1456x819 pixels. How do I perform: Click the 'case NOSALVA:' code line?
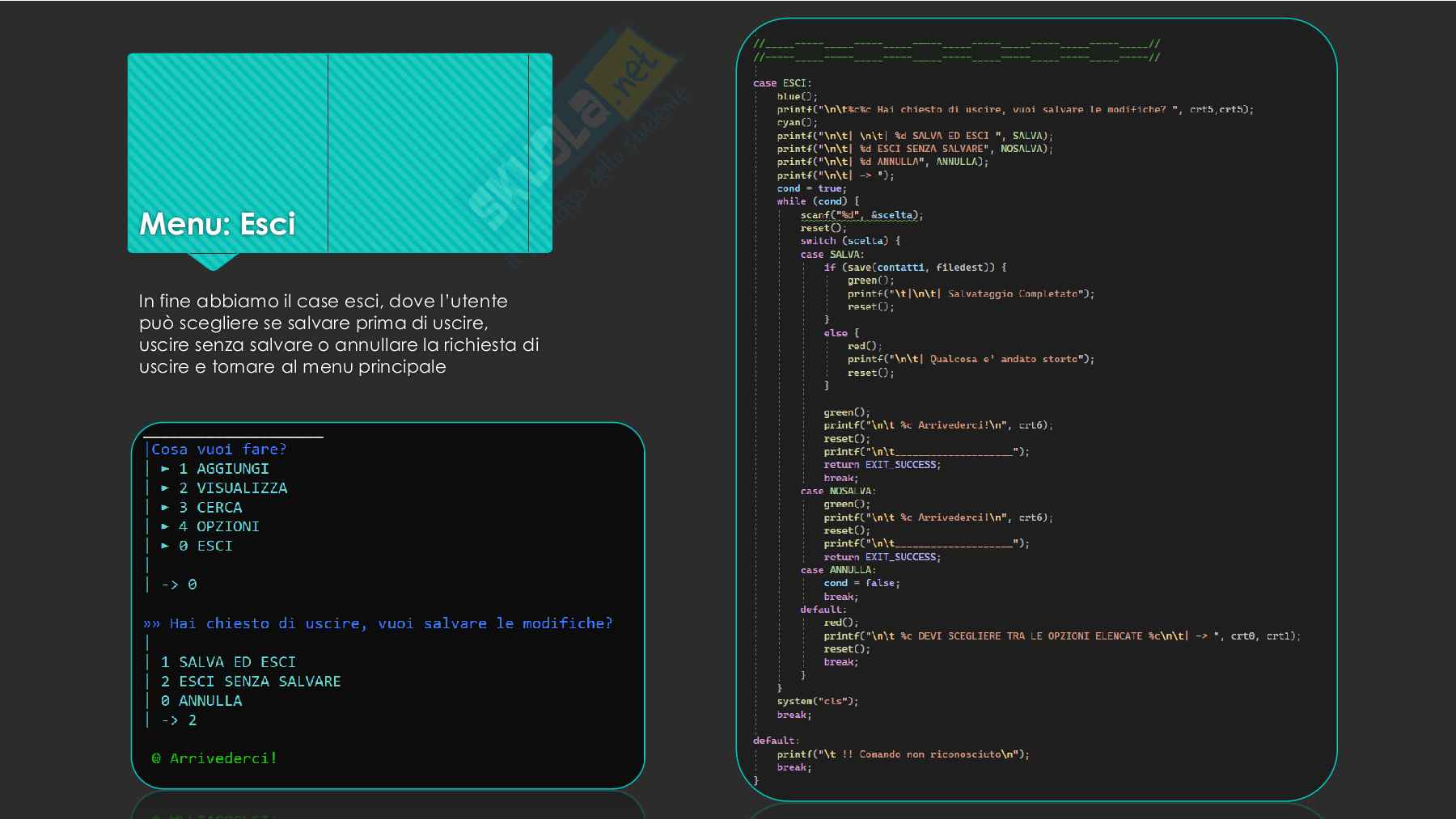click(x=838, y=491)
